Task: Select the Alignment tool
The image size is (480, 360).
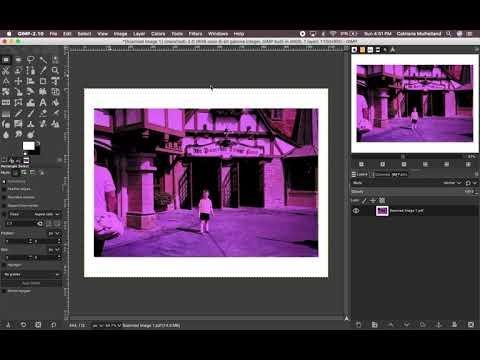Action: pyautogui.click(x=31, y=81)
